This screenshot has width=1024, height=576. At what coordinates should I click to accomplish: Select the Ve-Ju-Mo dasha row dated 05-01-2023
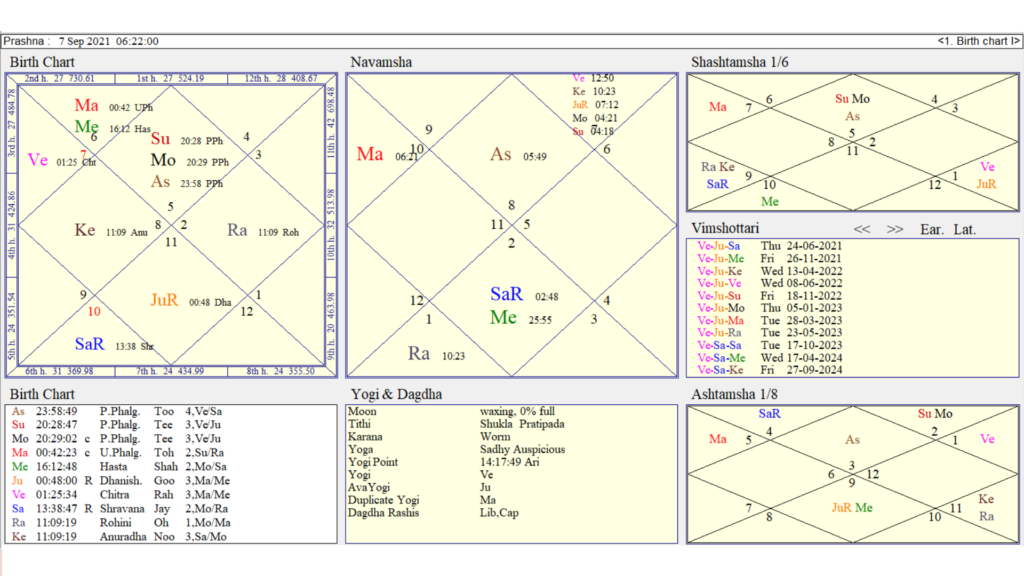769,308
